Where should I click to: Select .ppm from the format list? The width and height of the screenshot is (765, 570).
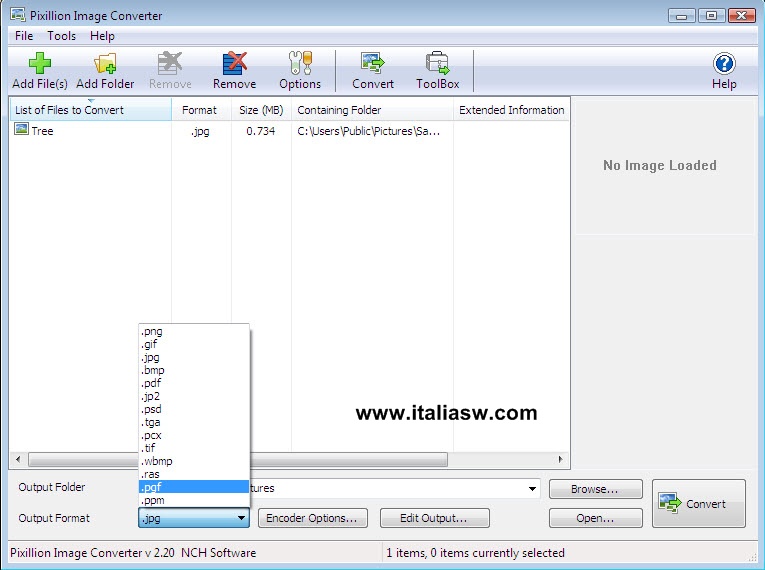click(x=194, y=500)
